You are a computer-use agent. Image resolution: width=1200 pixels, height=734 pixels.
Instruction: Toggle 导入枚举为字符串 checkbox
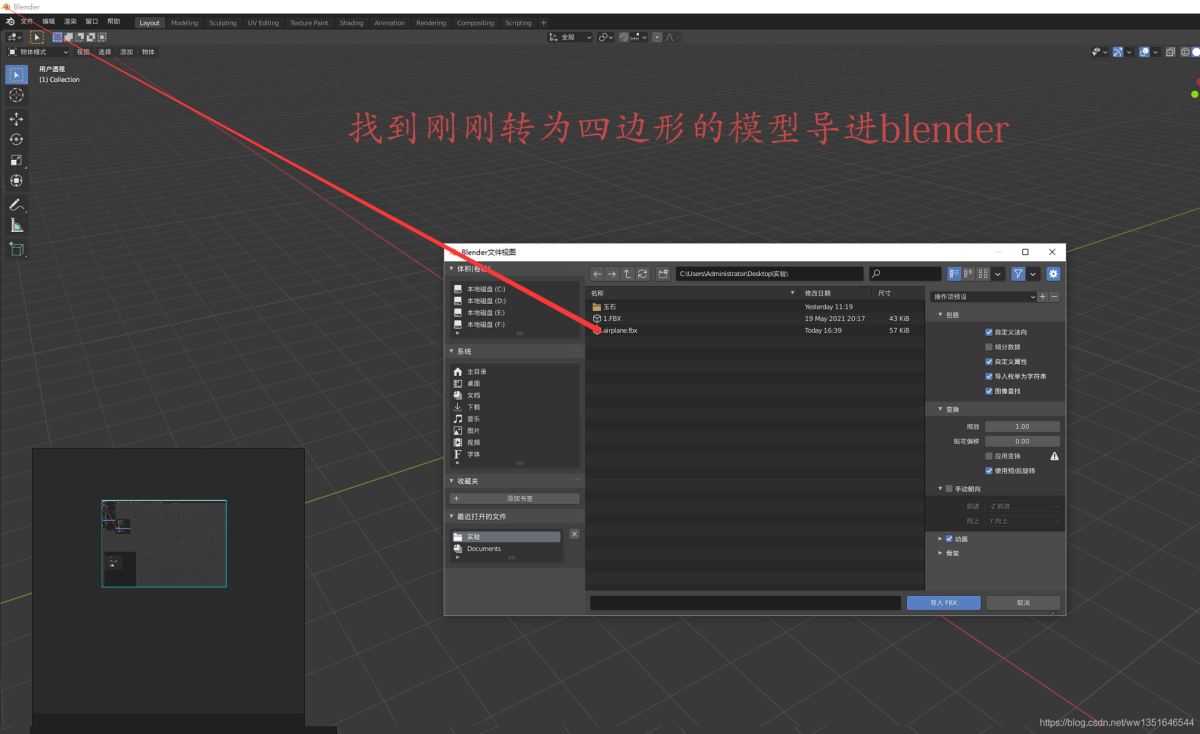point(989,377)
